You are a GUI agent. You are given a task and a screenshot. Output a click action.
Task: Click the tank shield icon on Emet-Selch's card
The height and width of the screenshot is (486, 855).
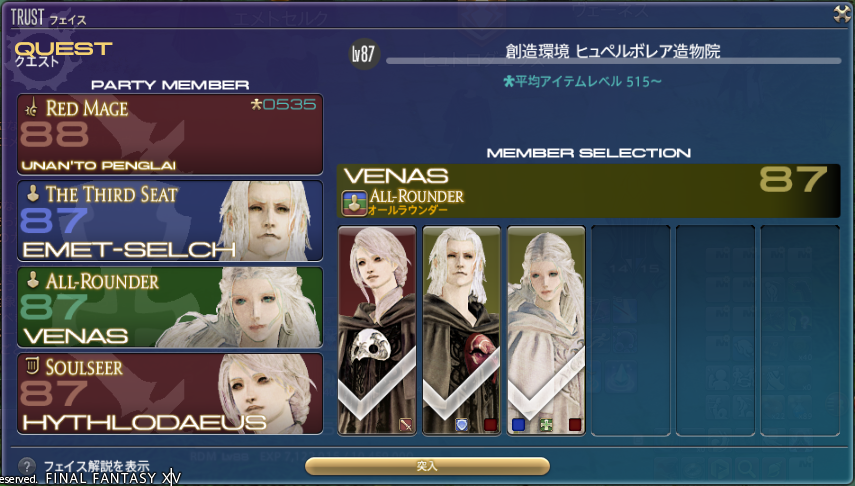click(461, 424)
